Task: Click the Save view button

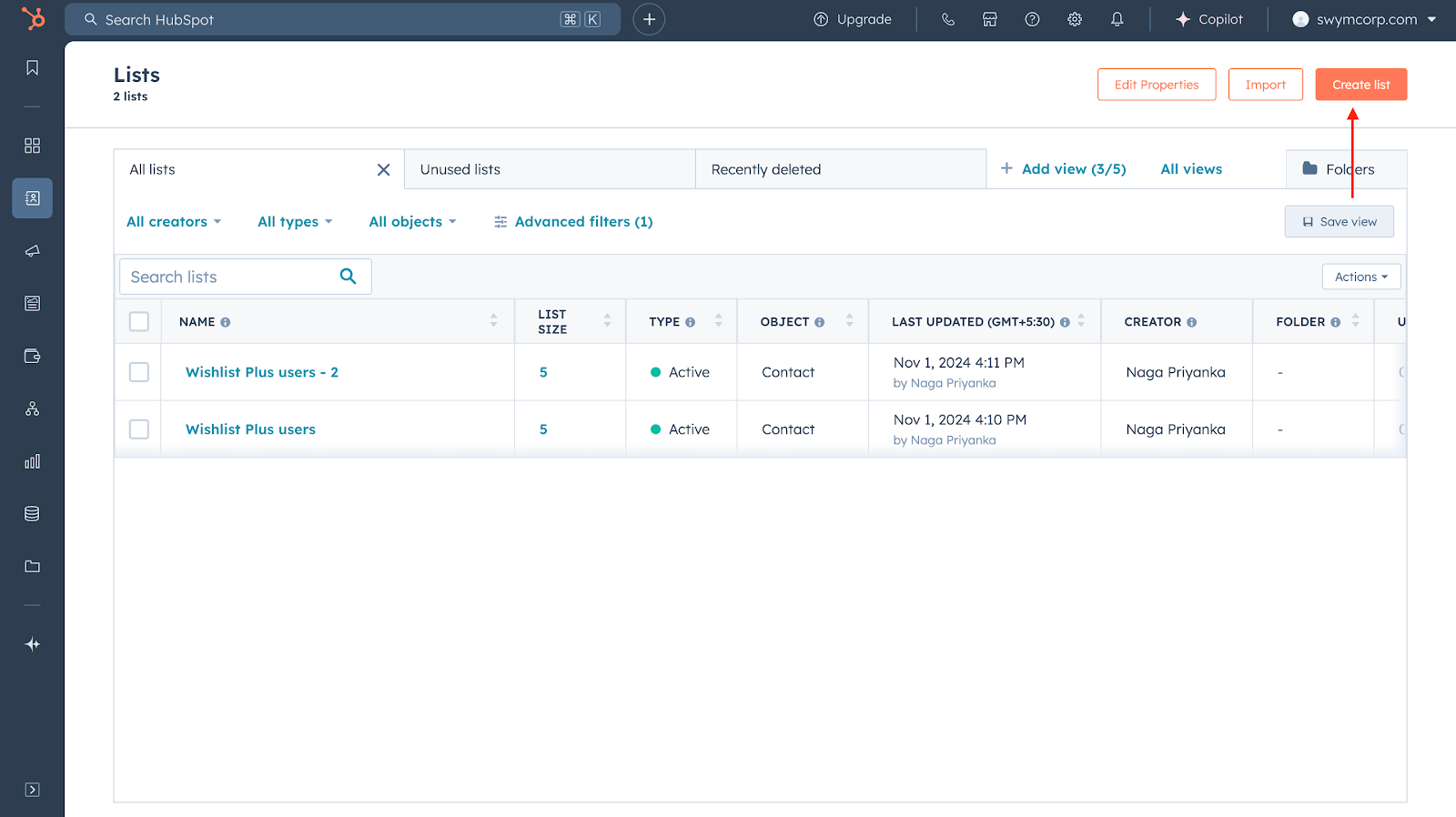Action: (x=1340, y=222)
